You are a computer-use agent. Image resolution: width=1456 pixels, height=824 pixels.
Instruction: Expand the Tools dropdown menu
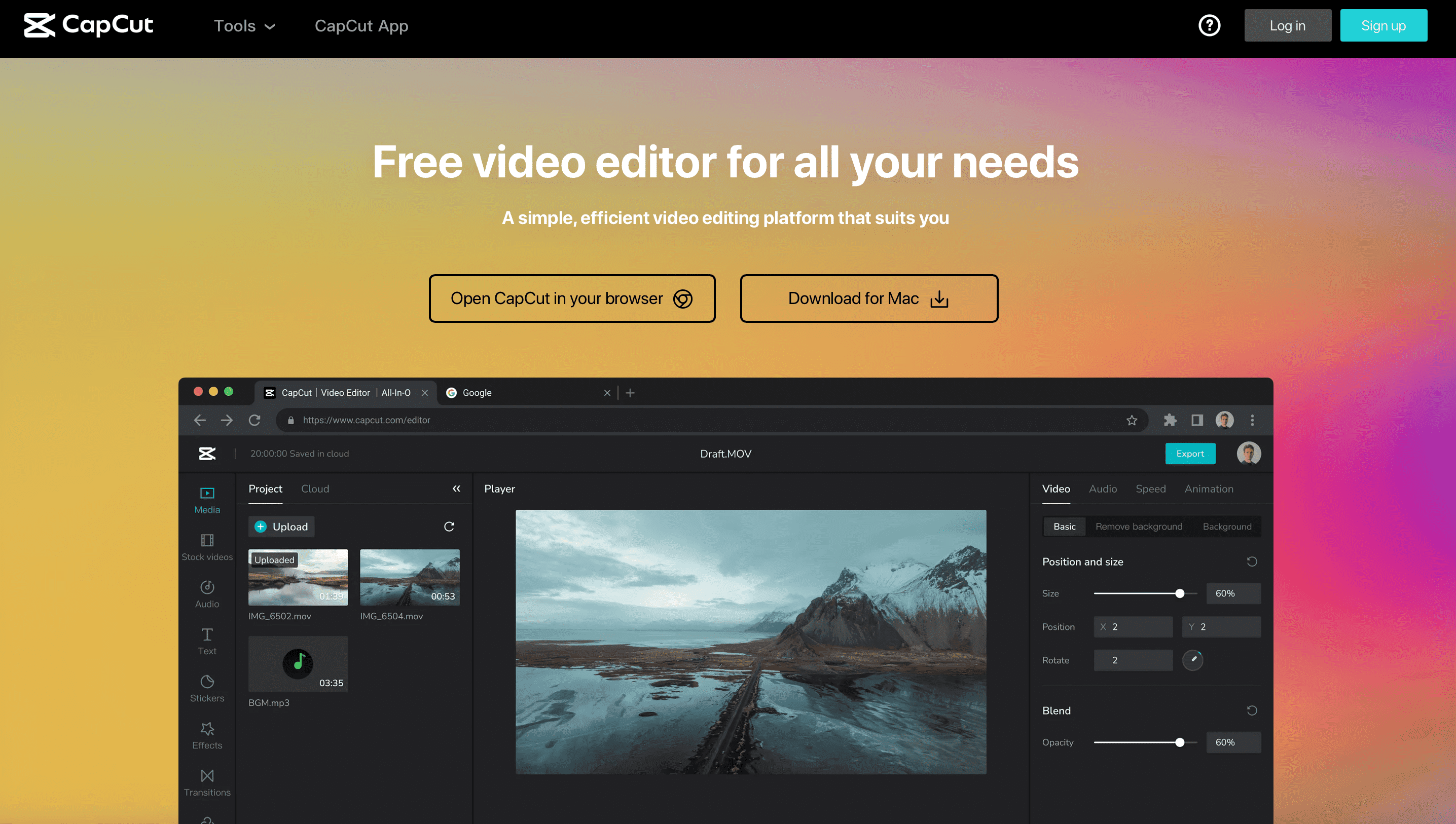(x=244, y=25)
